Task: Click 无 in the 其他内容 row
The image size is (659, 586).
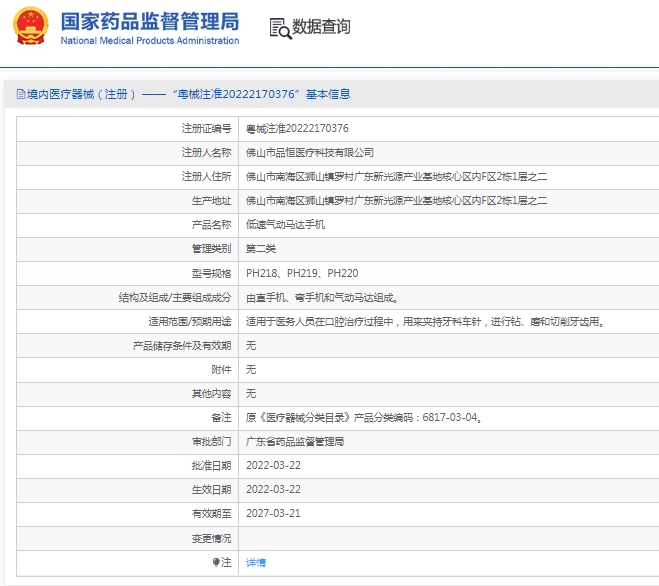Action: (x=251, y=393)
